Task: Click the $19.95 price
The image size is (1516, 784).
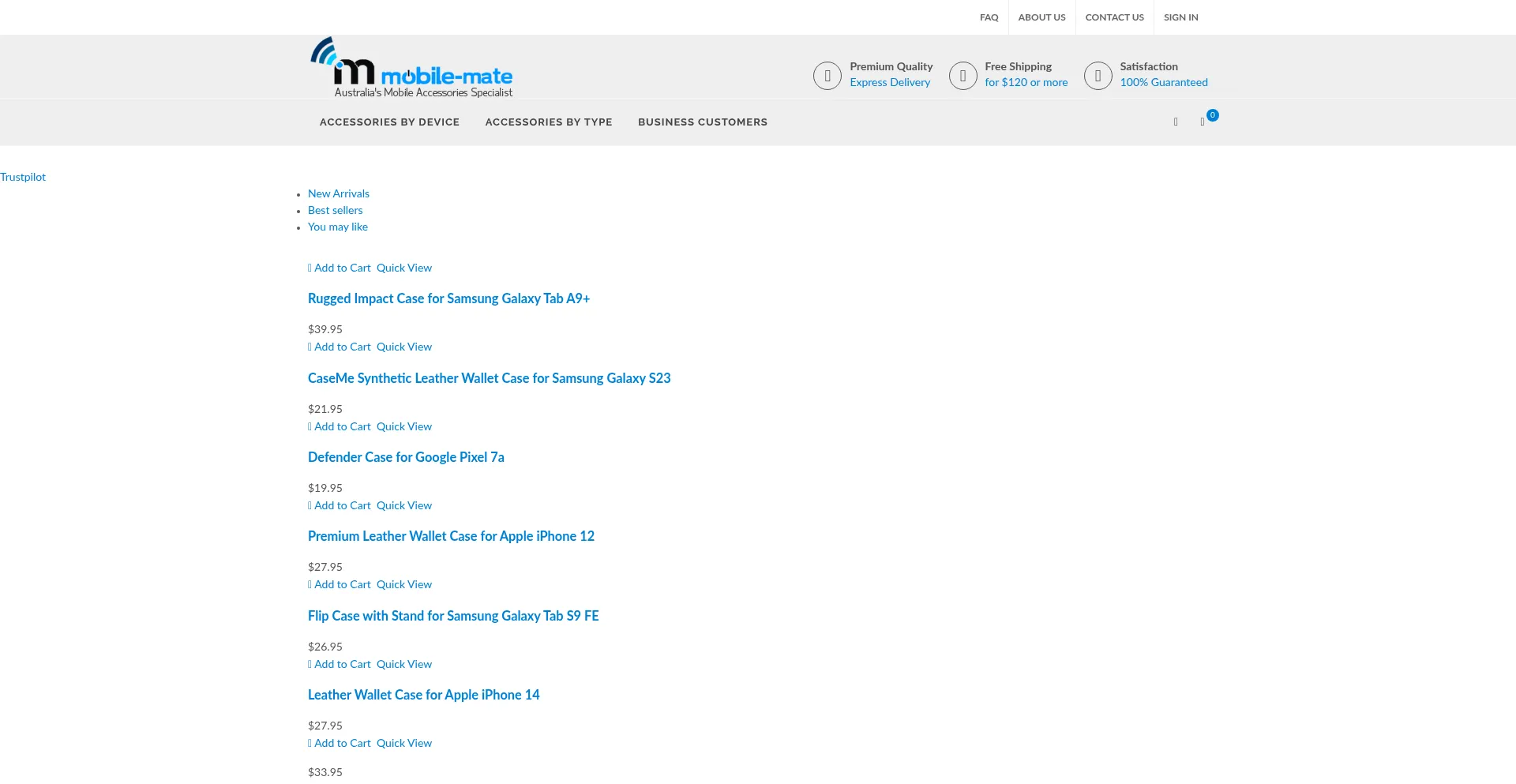Action: pos(325,488)
